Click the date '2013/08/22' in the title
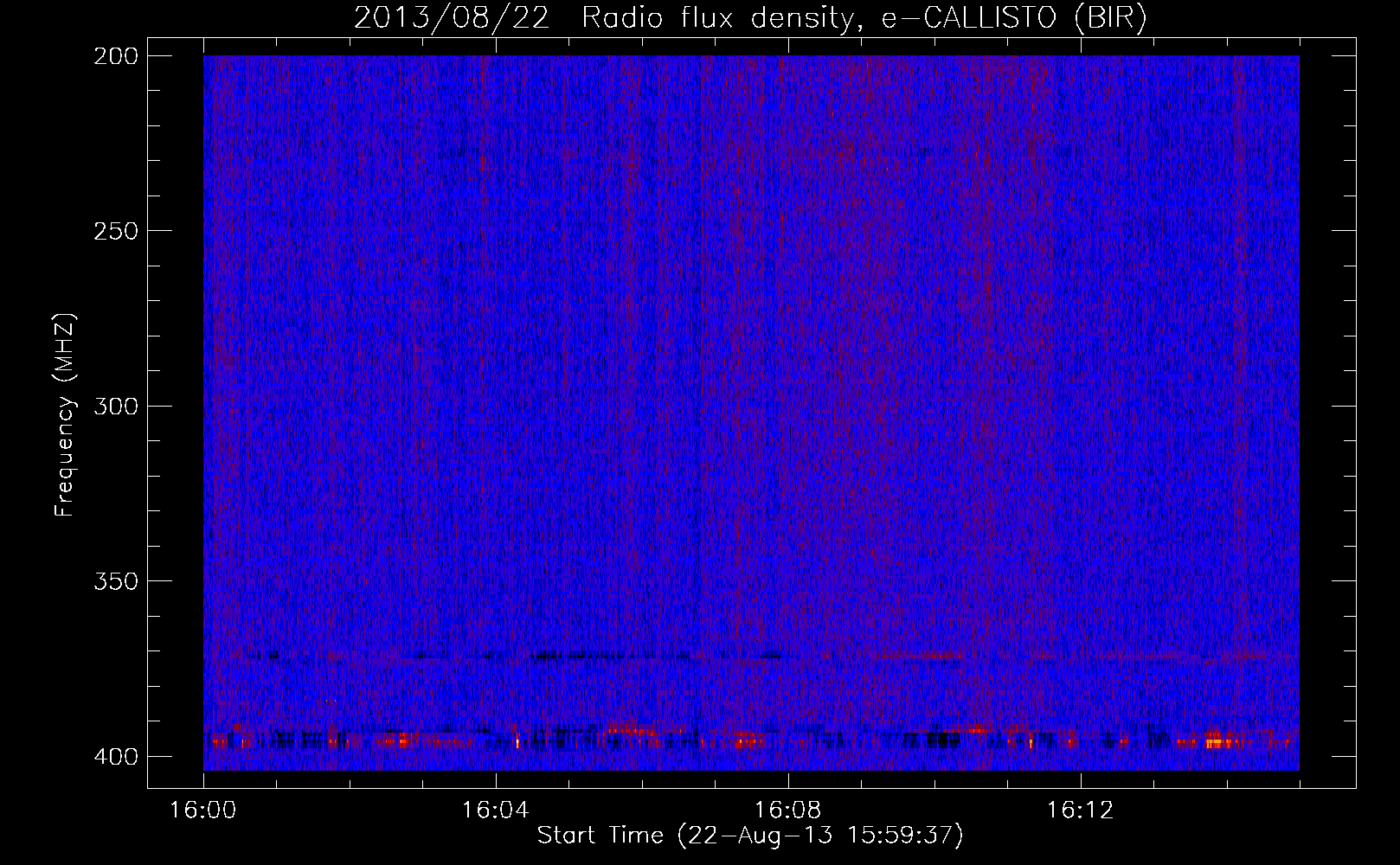Screen dimensions: 1400x865 [452, 17]
